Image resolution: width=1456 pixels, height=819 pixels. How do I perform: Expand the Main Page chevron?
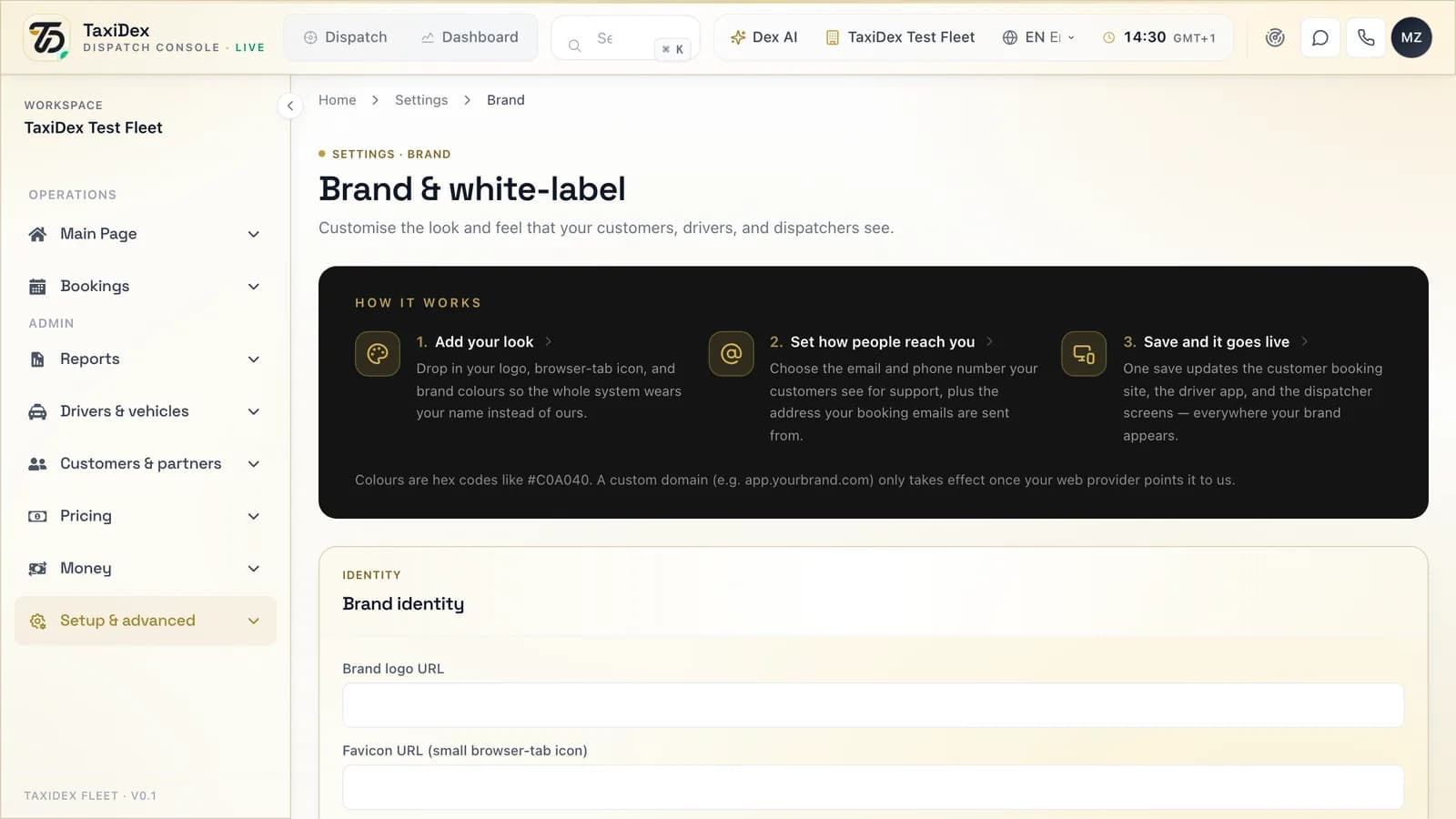tap(254, 234)
